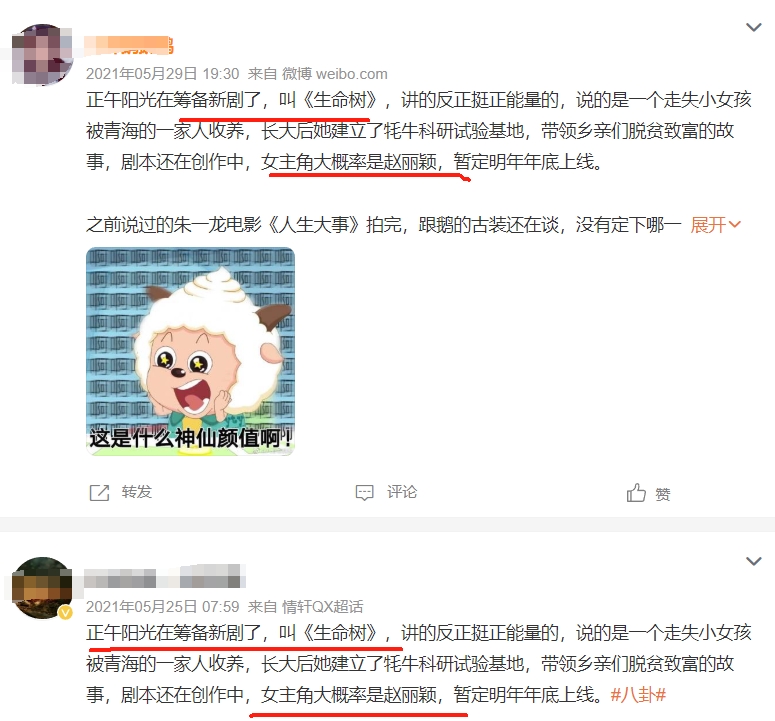Click the thumbs-up like icon
This screenshot has width=775, height=721.
(636, 493)
